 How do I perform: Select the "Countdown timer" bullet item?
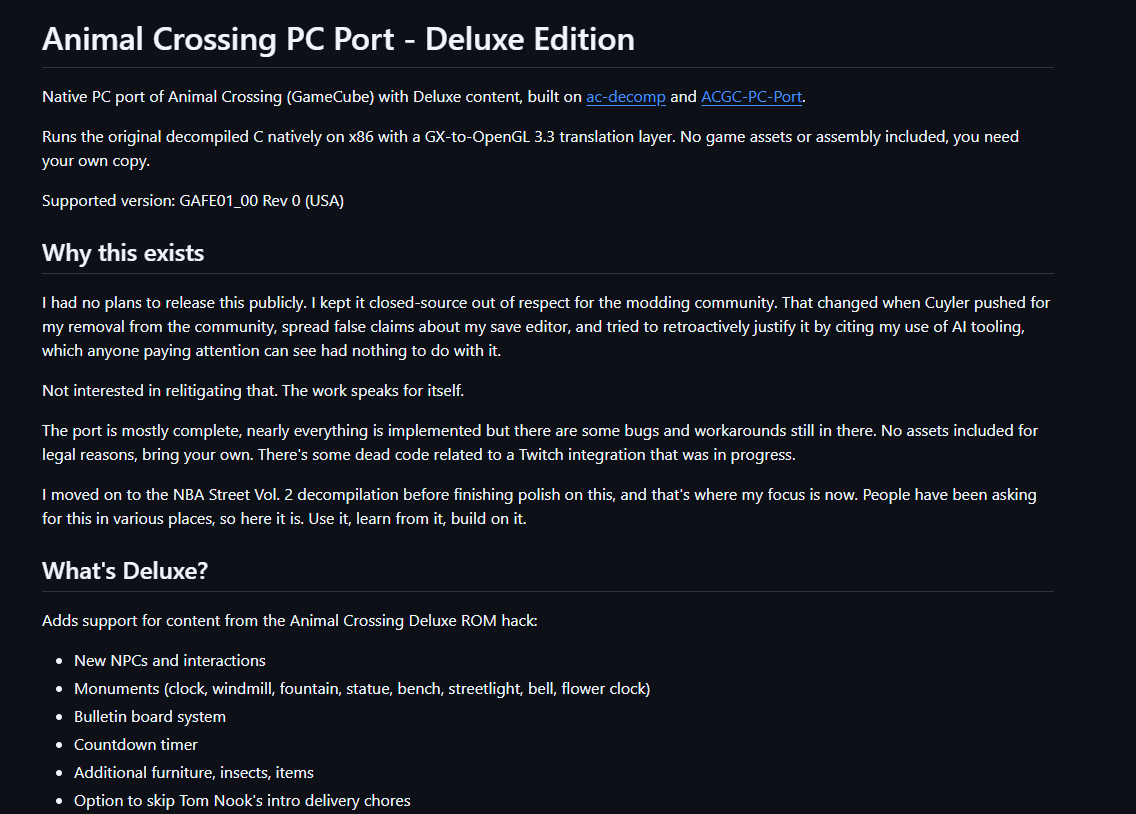(x=135, y=744)
